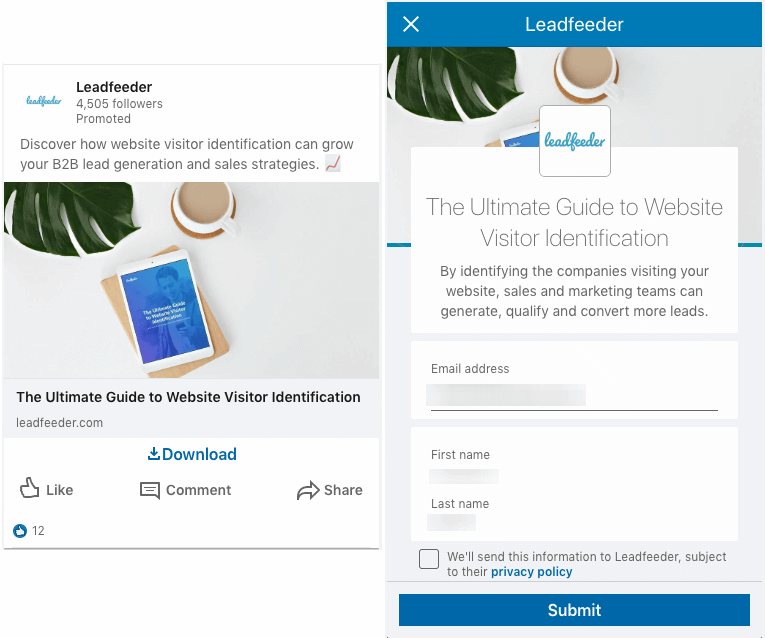Viewport: 765px width, 638px height.
Task: Open the privacy policy link
Action: tap(531, 572)
